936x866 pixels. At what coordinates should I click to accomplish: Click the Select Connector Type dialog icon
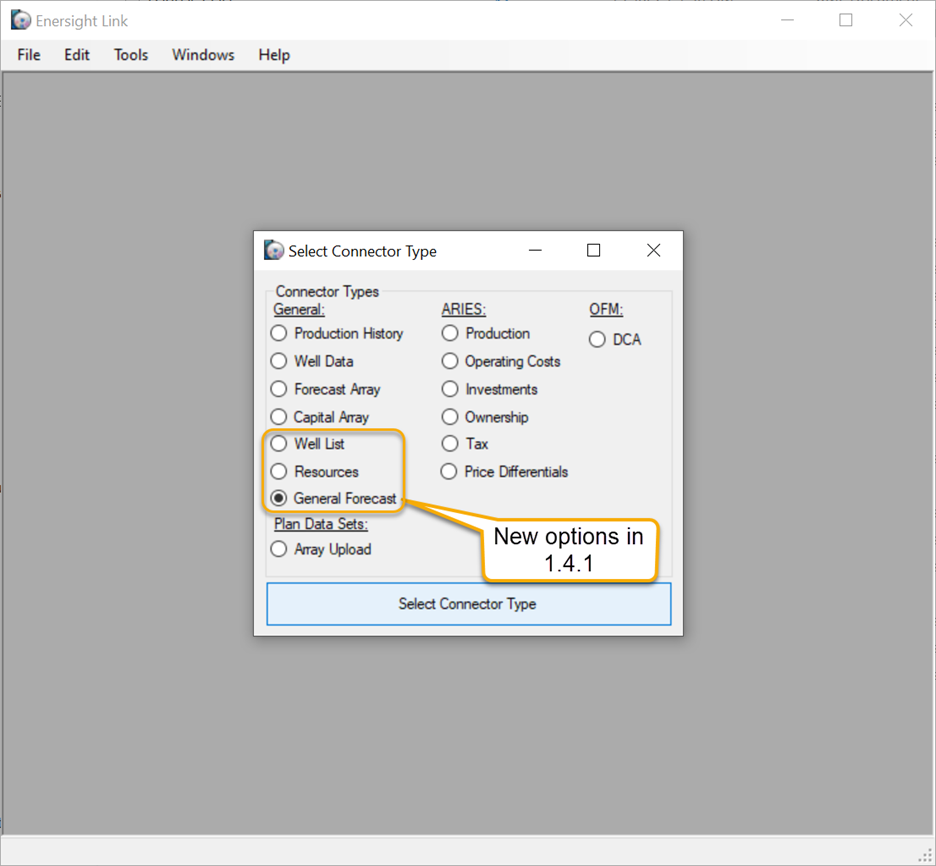point(273,250)
